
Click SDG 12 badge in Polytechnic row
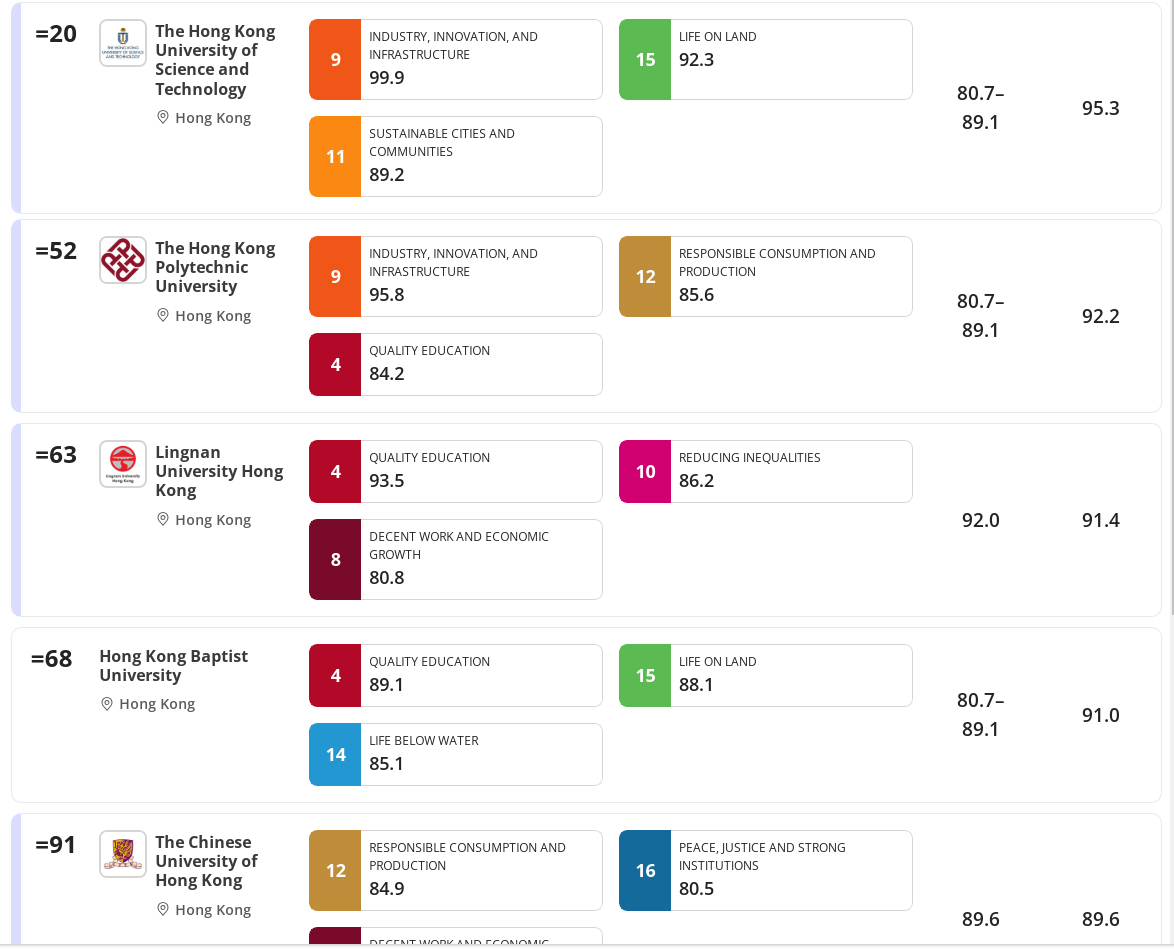[x=645, y=276]
